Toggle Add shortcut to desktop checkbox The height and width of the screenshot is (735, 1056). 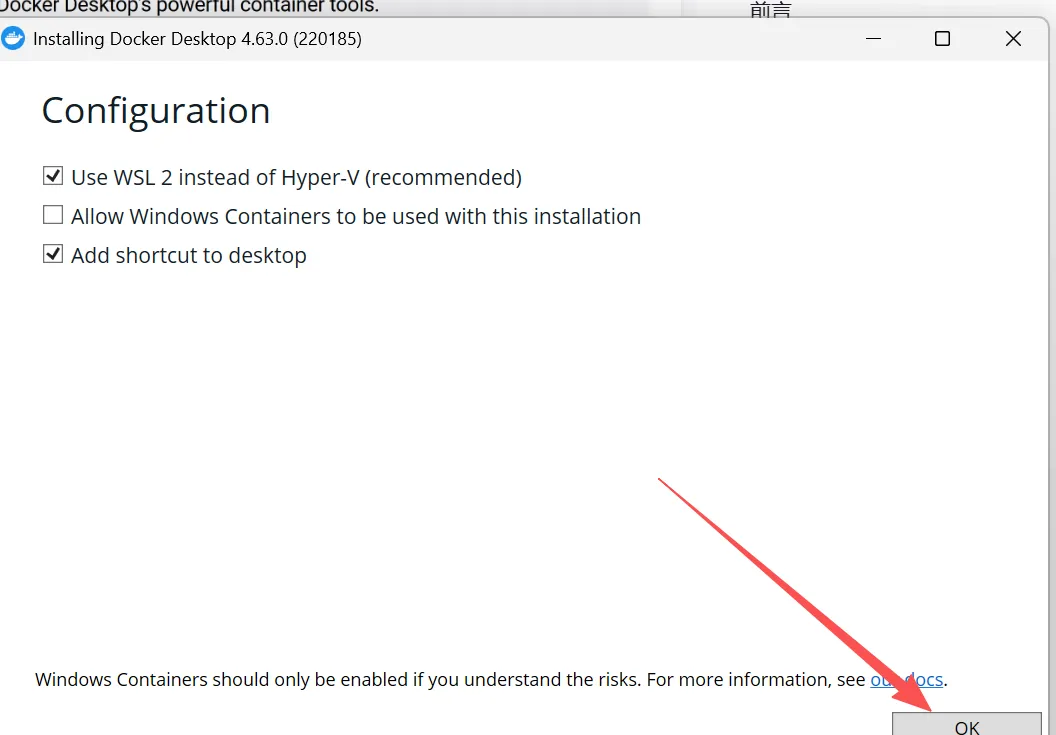[x=53, y=255]
